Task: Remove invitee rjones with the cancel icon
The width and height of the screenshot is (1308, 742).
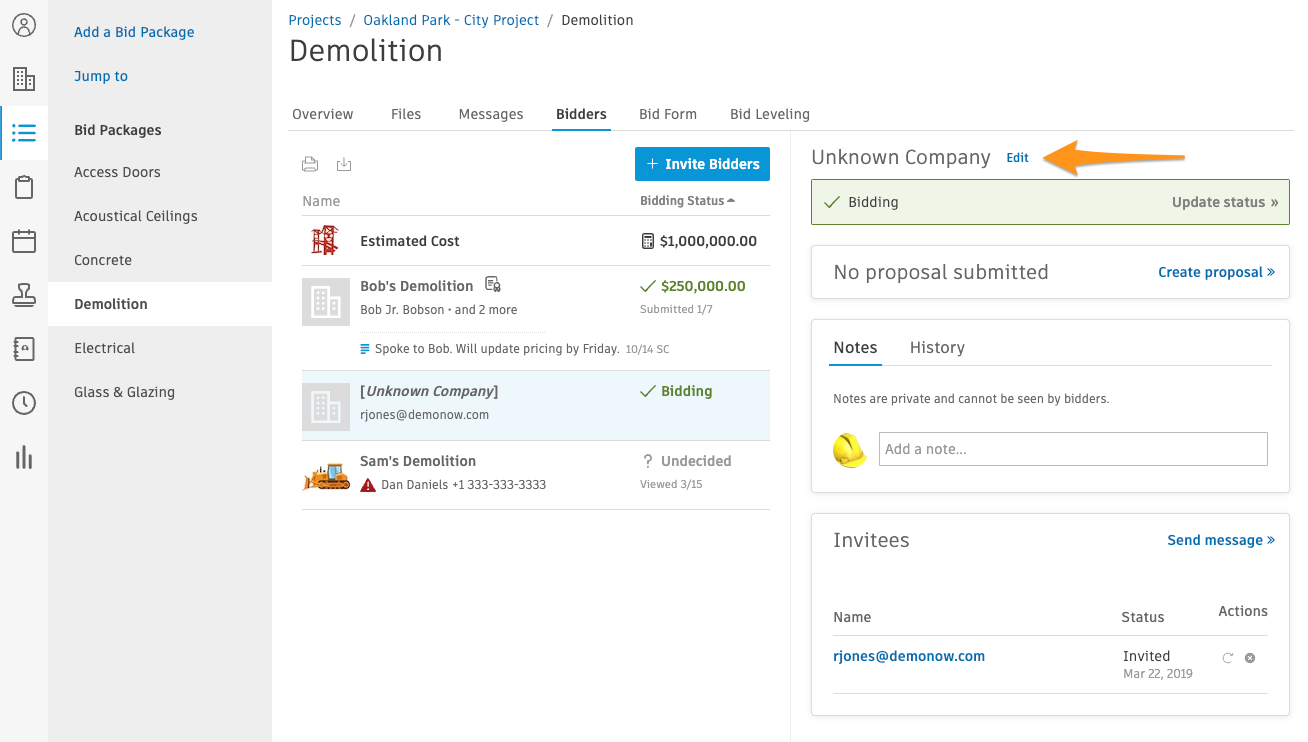Action: click(x=1250, y=658)
